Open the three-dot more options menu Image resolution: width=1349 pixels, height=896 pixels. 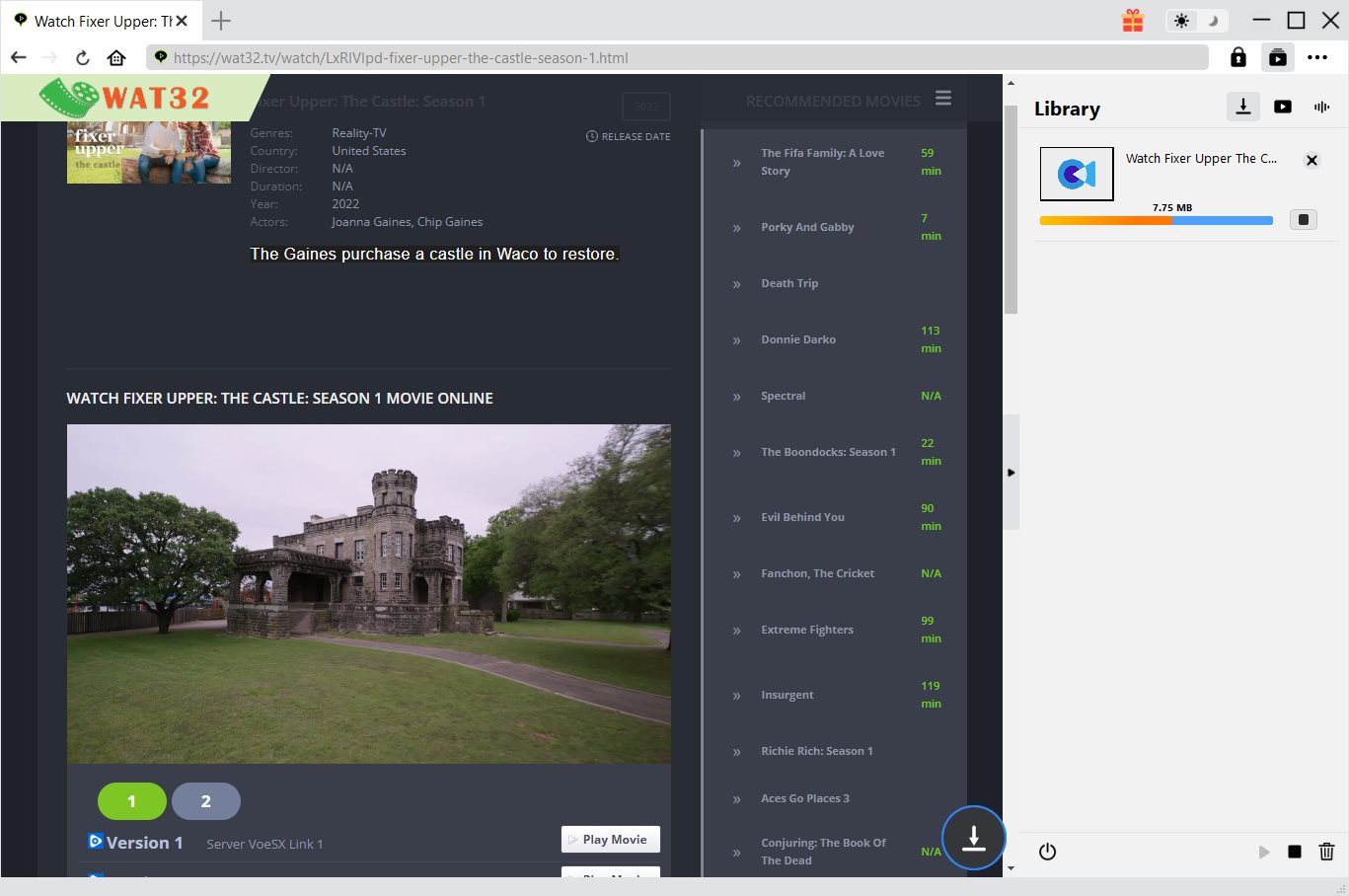(1317, 58)
